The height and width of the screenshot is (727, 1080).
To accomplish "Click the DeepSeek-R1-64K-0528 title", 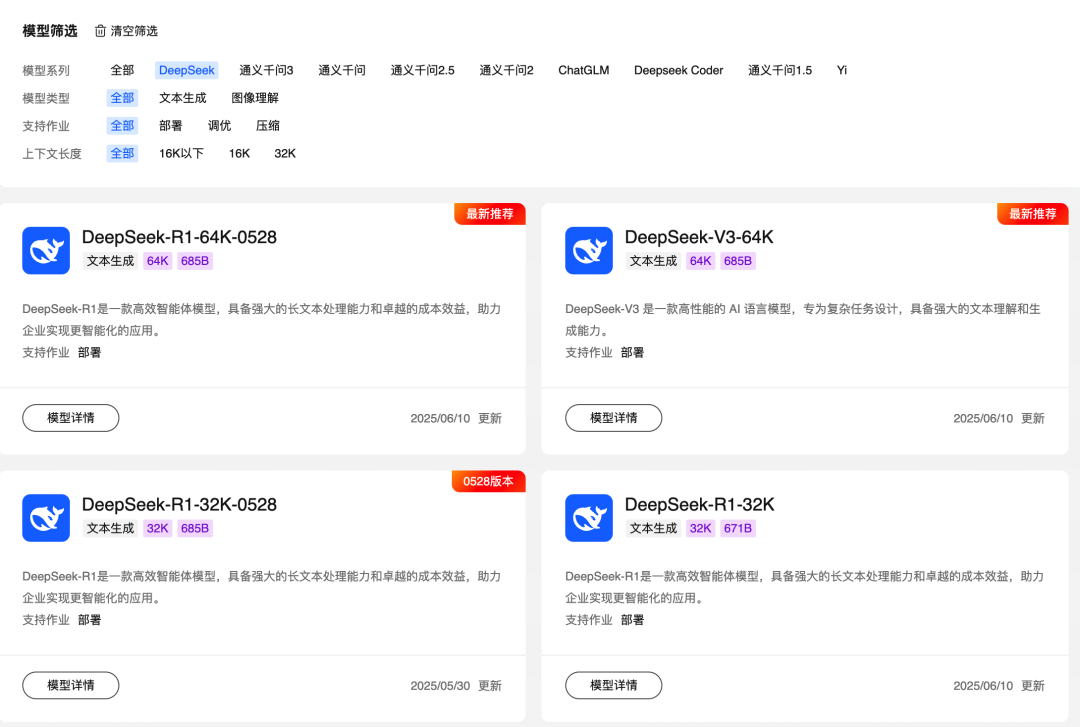I will [179, 237].
